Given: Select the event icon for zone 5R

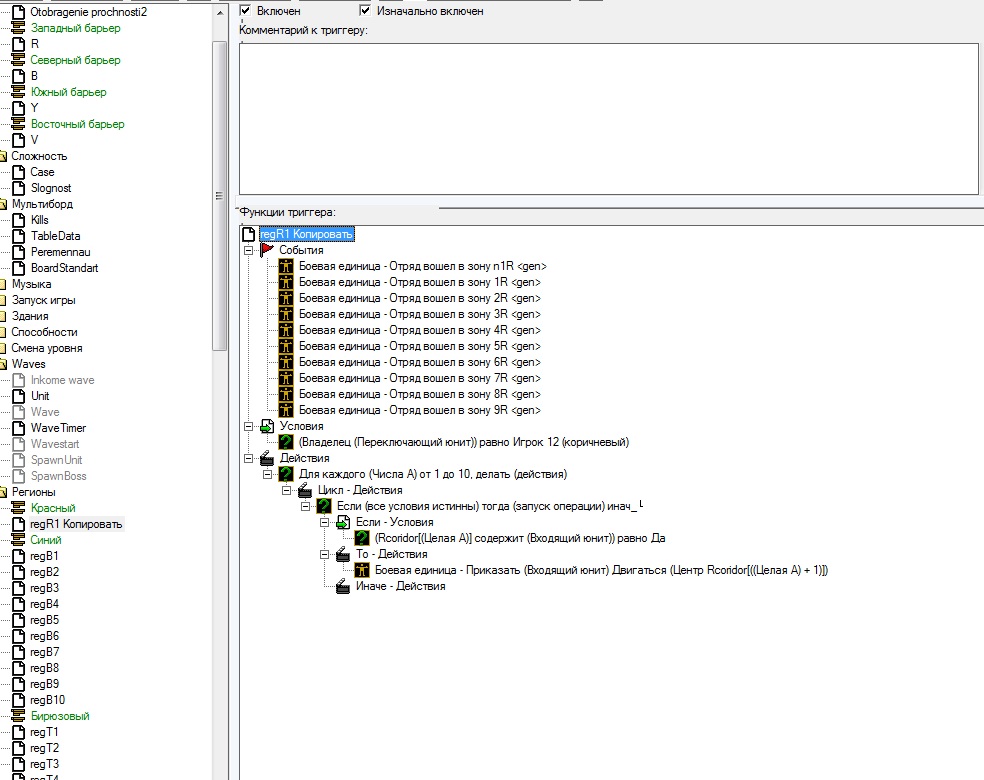Looking at the screenshot, I should (286, 346).
